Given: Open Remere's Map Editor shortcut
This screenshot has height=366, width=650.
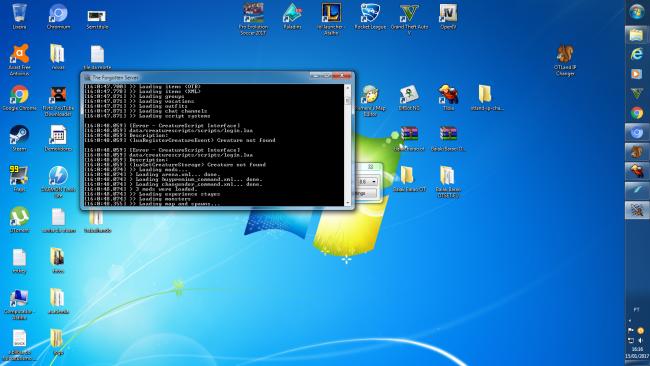Looking at the screenshot, I should (370, 101).
